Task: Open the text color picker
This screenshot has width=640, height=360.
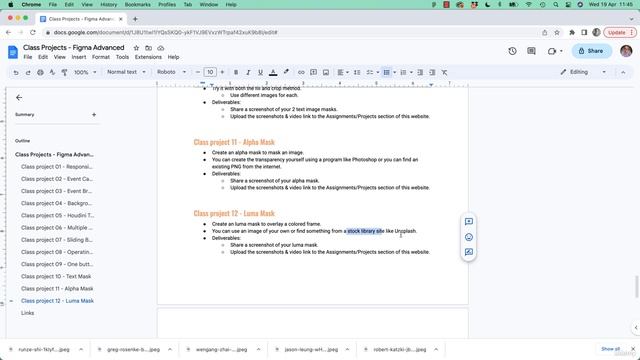Action: (x=273, y=72)
